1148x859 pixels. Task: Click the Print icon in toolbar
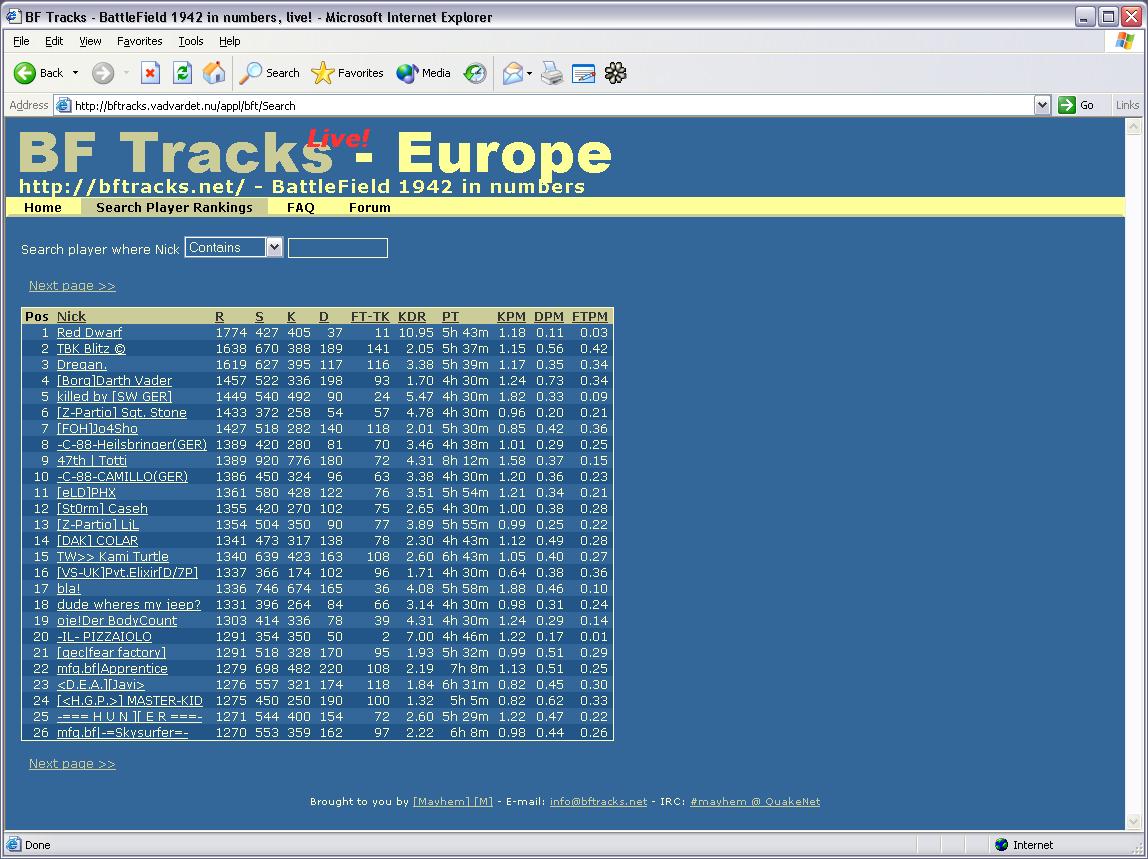click(552, 72)
